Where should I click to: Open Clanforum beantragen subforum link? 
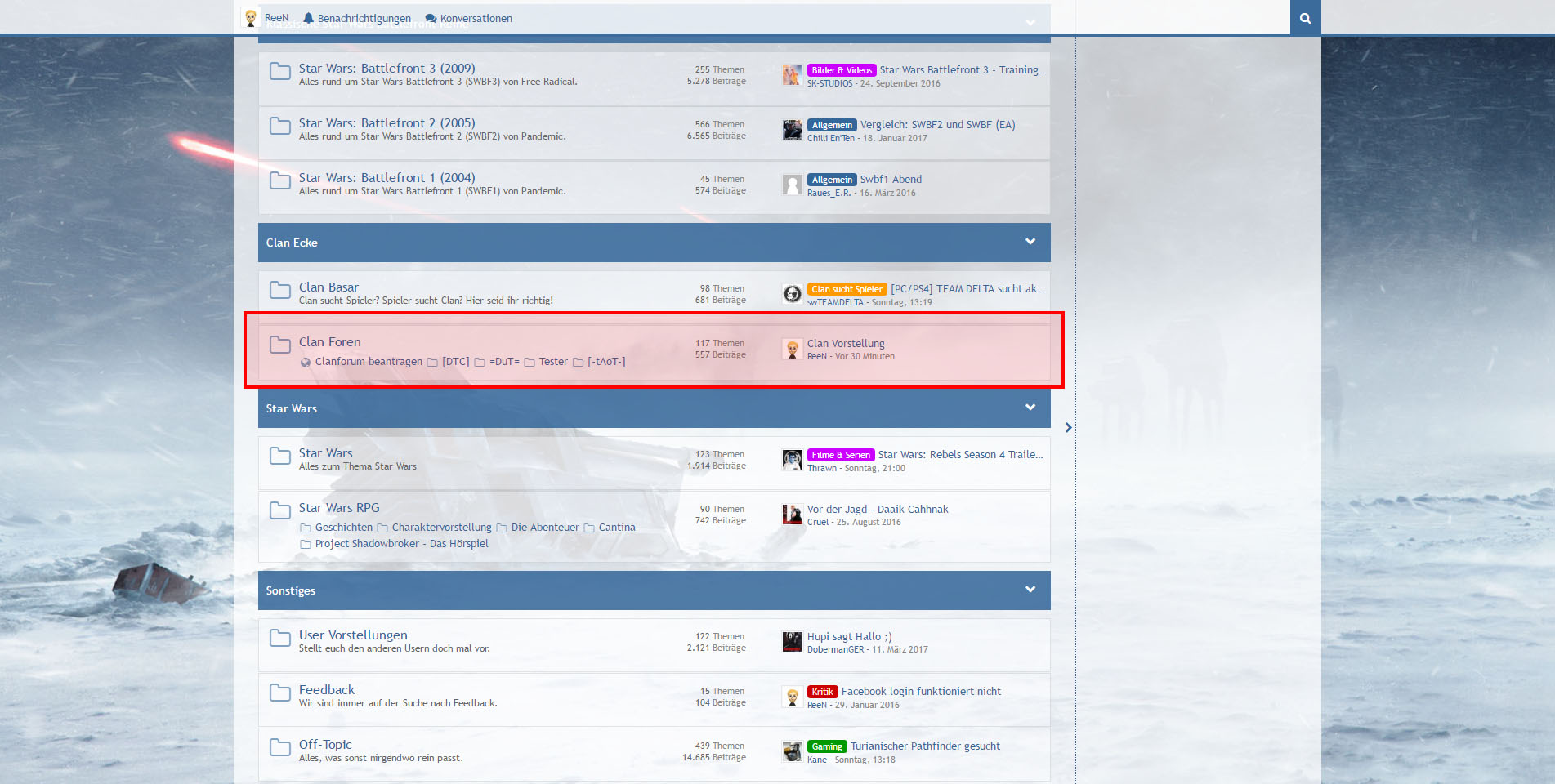click(x=369, y=362)
